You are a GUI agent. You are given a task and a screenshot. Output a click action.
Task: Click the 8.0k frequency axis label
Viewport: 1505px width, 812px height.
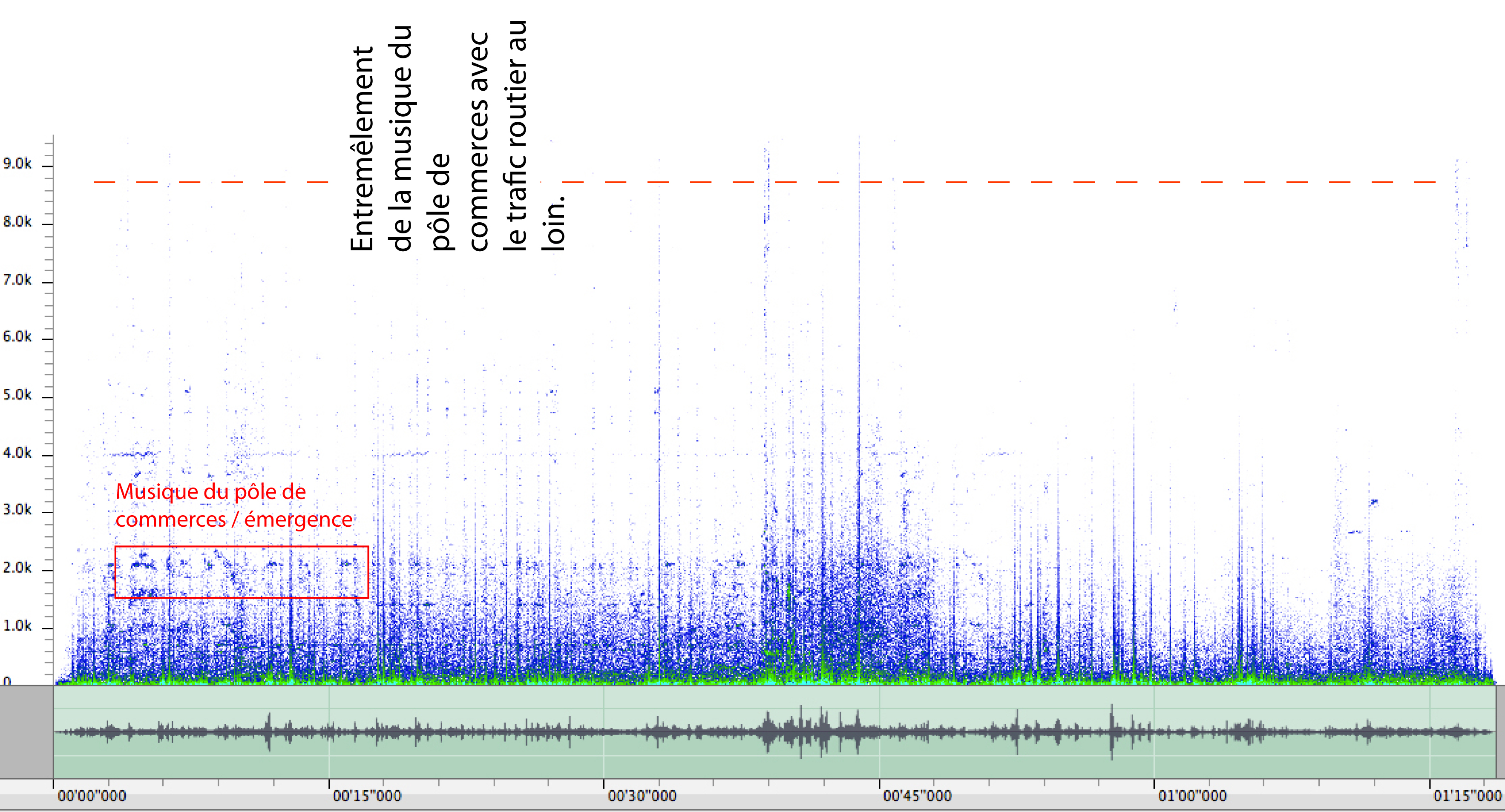click(17, 222)
